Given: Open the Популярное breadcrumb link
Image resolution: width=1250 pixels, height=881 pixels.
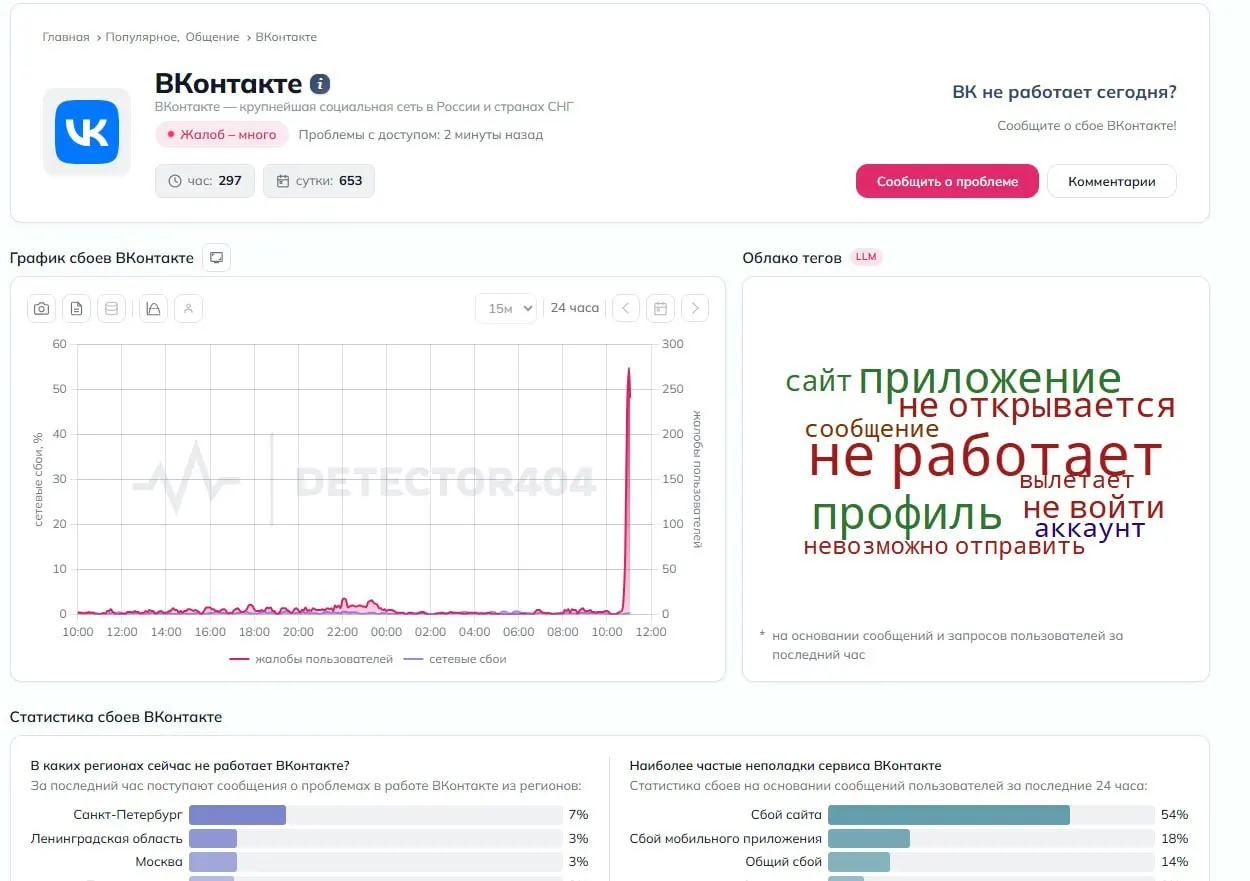Looking at the screenshot, I should (142, 37).
